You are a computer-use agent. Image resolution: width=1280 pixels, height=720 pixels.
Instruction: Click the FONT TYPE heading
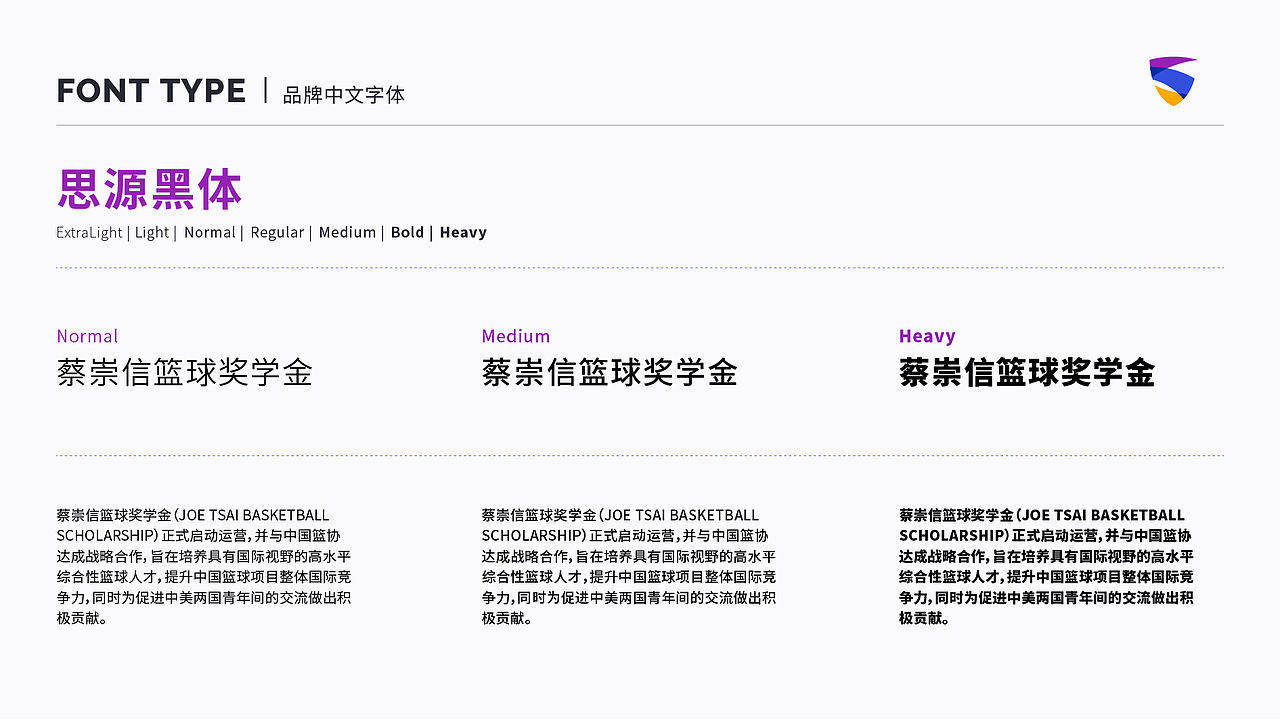[151, 91]
